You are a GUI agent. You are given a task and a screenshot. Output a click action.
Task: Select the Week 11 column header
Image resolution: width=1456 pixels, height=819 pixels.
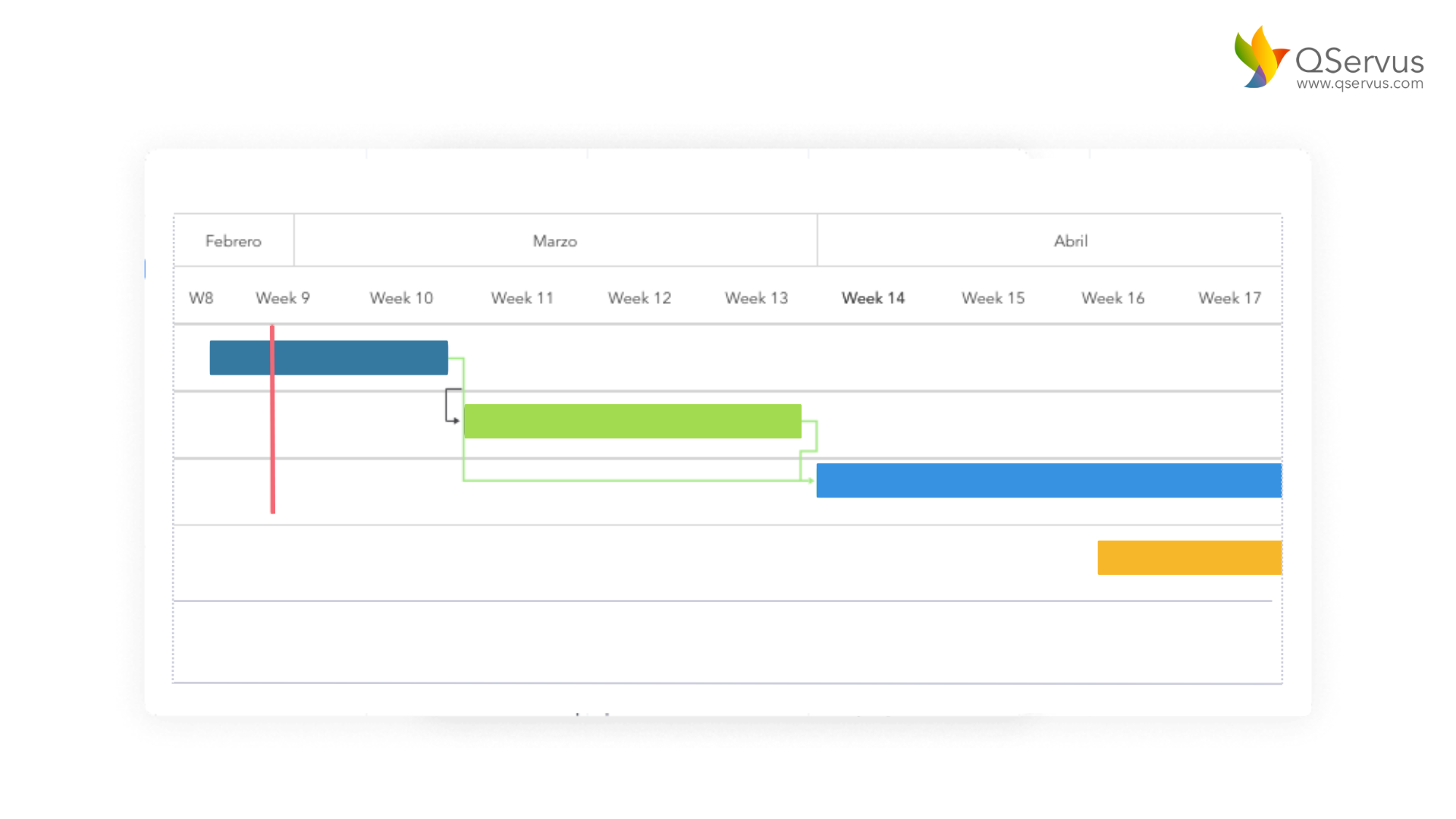click(x=522, y=298)
